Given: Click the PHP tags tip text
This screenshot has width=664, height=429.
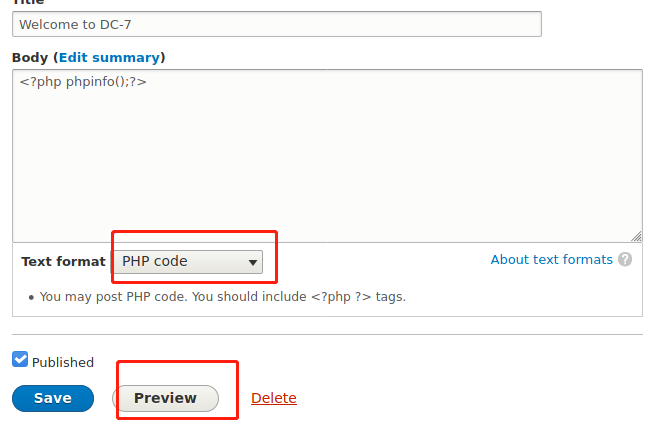Looking at the screenshot, I should 223,297.
